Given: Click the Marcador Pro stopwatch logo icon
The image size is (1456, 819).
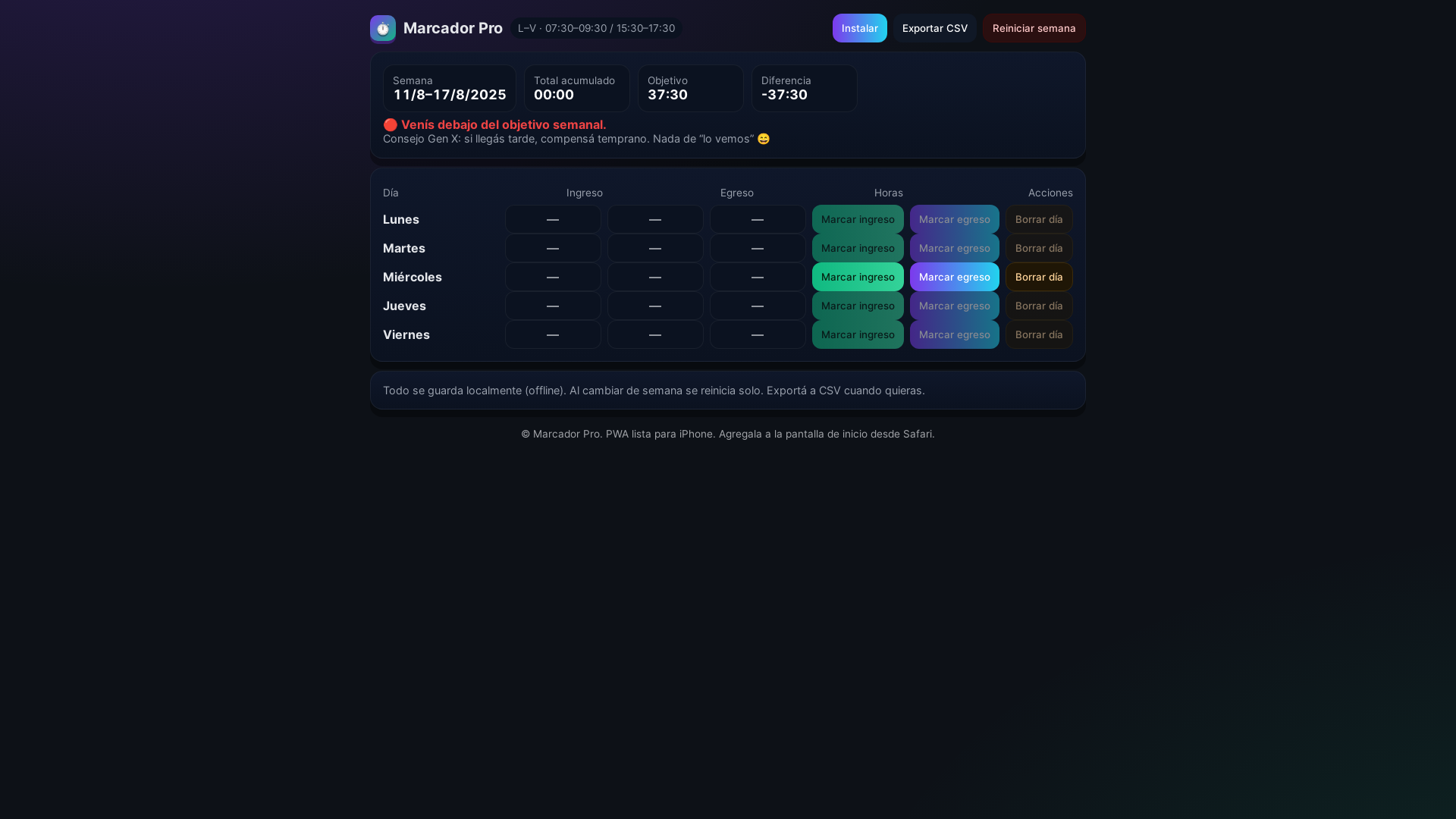Looking at the screenshot, I should (383, 29).
